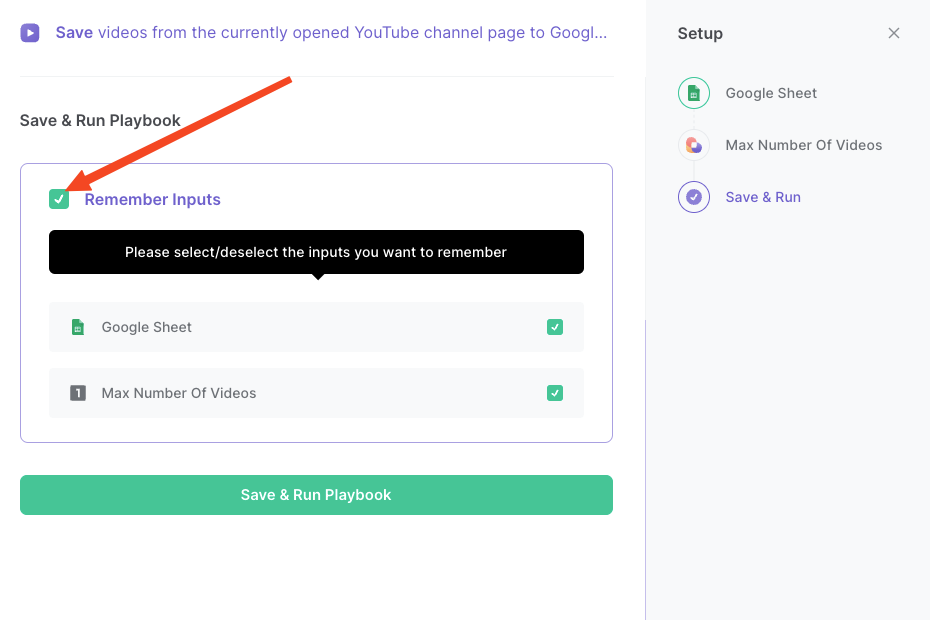The height and width of the screenshot is (620, 930).
Task: Click the Setup panel heading
Action: click(x=700, y=33)
